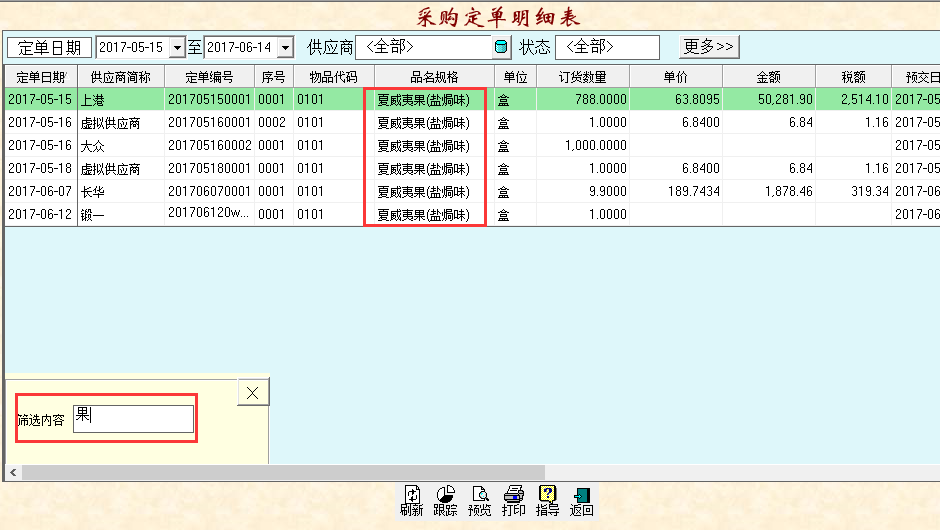Click the 品名规格 column header
The width and height of the screenshot is (940, 530).
434,77
